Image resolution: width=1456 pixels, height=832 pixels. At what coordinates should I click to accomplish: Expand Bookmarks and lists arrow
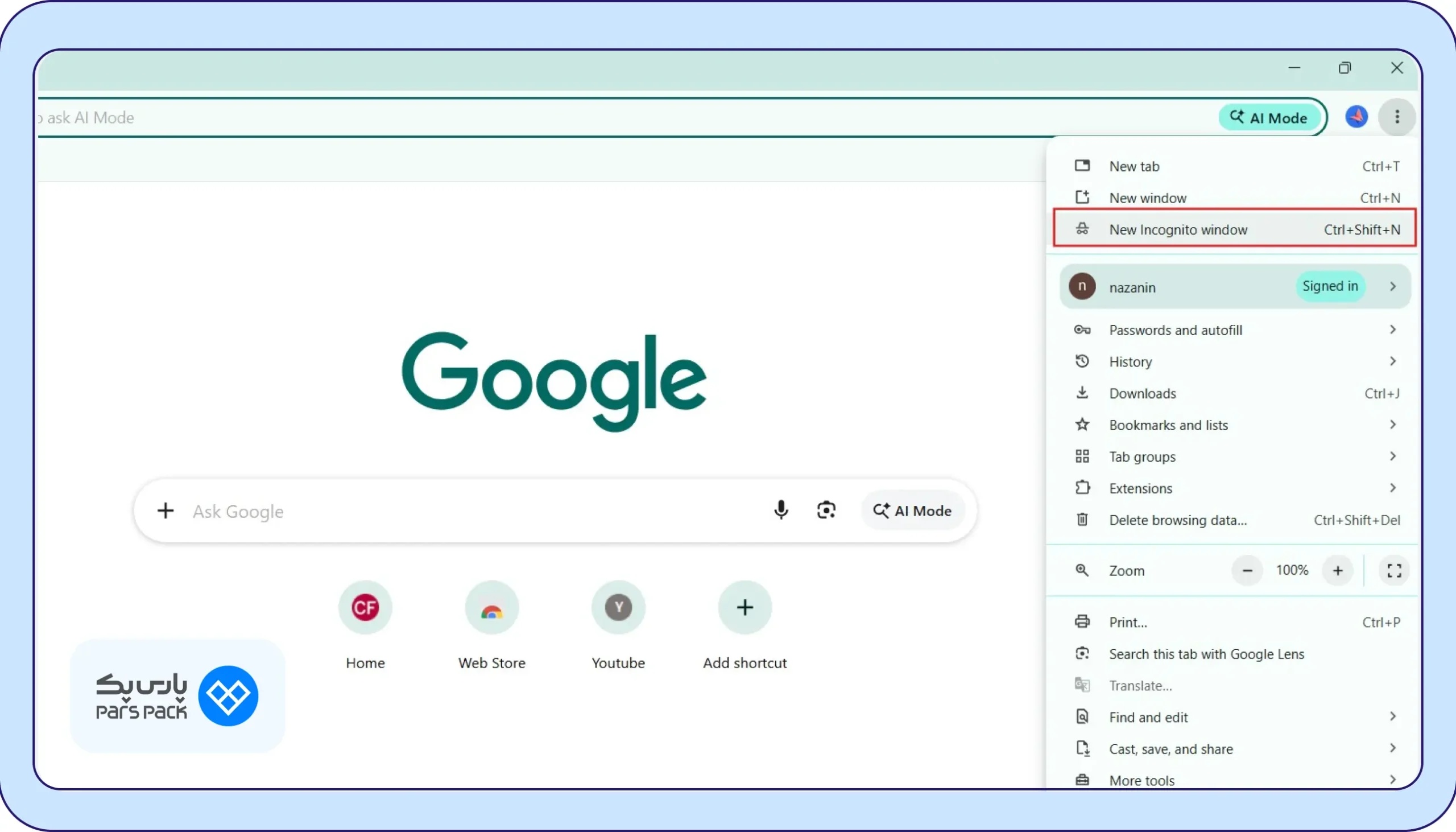click(1393, 425)
